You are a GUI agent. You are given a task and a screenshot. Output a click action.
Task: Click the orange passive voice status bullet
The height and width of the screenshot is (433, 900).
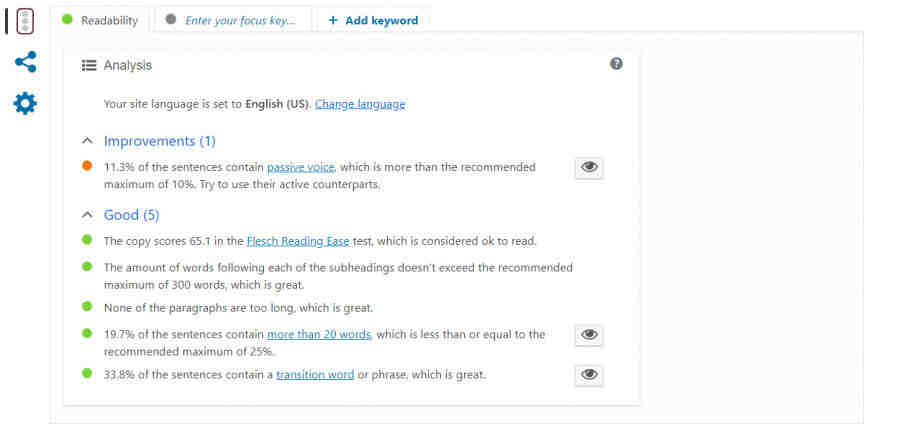(x=88, y=167)
